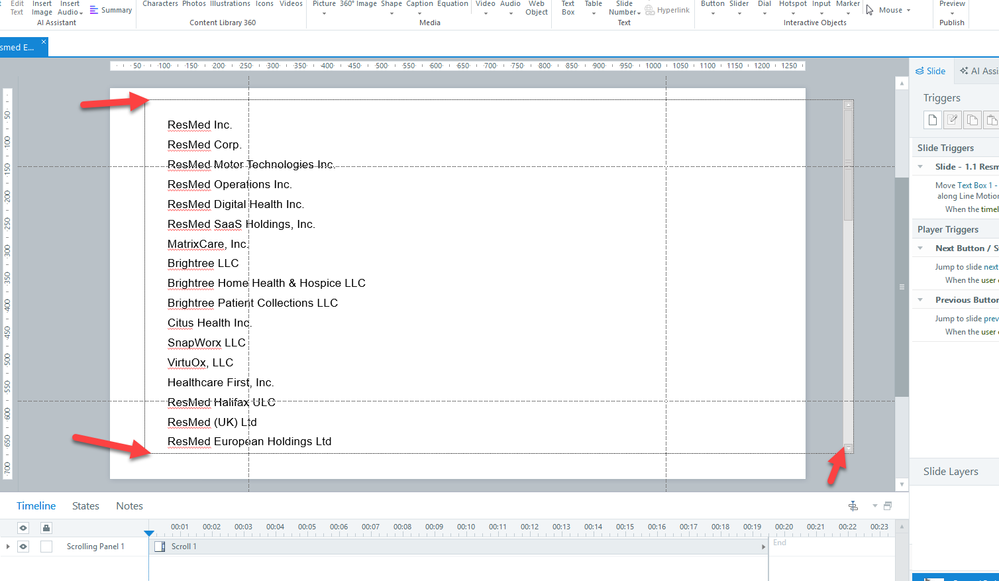999x581 pixels.
Task: Insert a 360° Image
Action: 358,4
